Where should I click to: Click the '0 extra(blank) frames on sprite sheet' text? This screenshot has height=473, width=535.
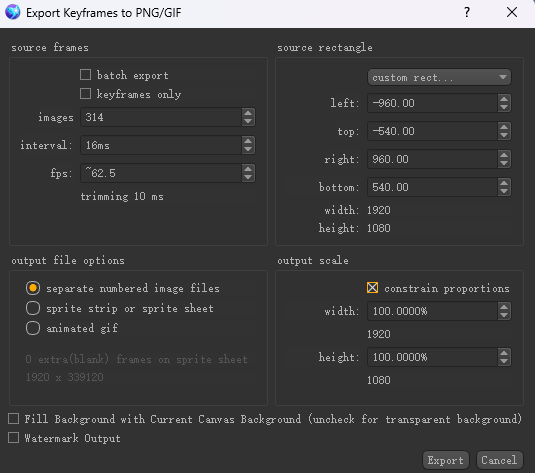point(136,359)
